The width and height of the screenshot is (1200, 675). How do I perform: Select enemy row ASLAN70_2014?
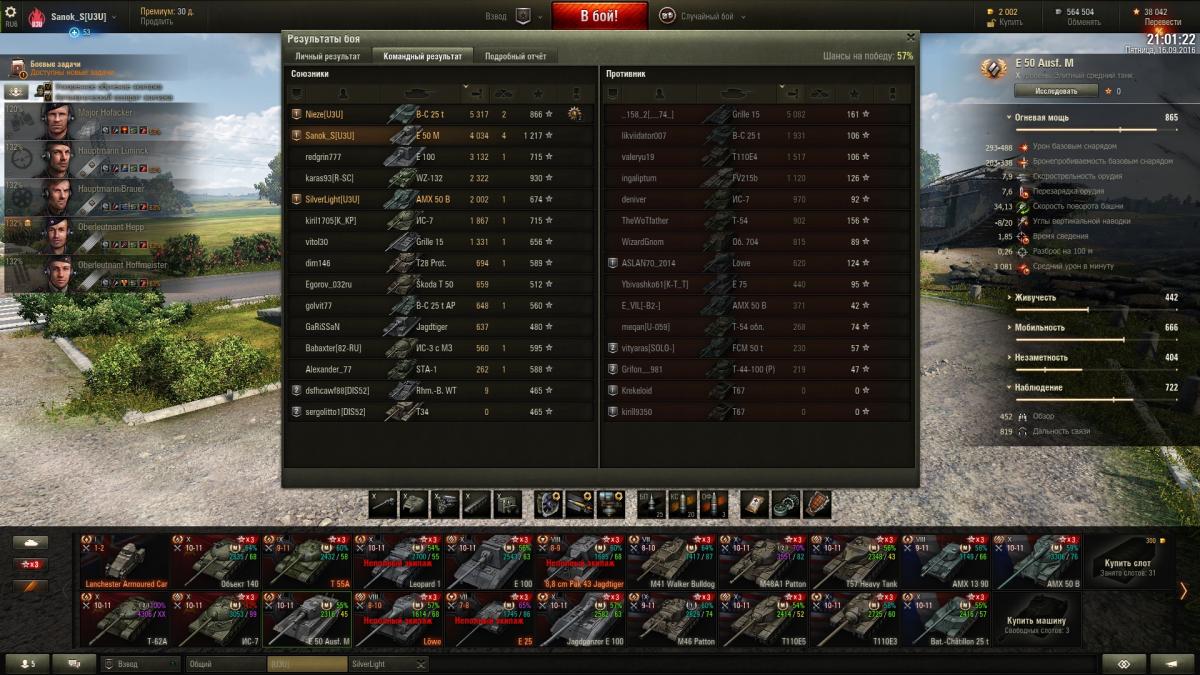tap(757, 263)
